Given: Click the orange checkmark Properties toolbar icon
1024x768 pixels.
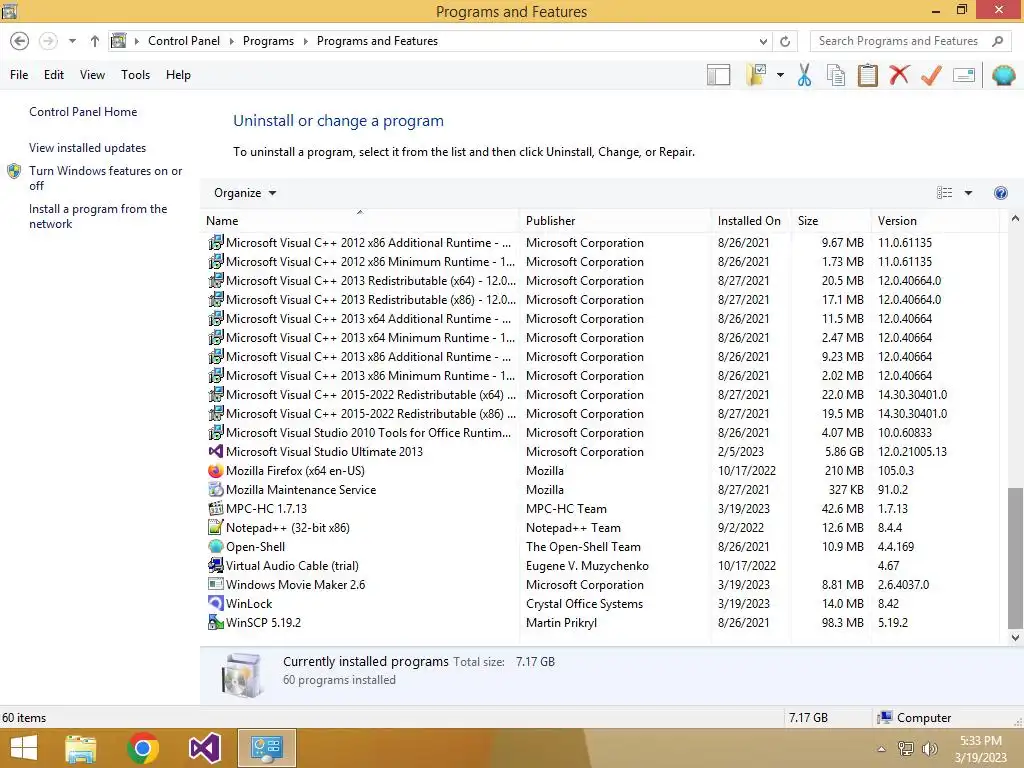Looking at the screenshot, I should click(931, 75).
